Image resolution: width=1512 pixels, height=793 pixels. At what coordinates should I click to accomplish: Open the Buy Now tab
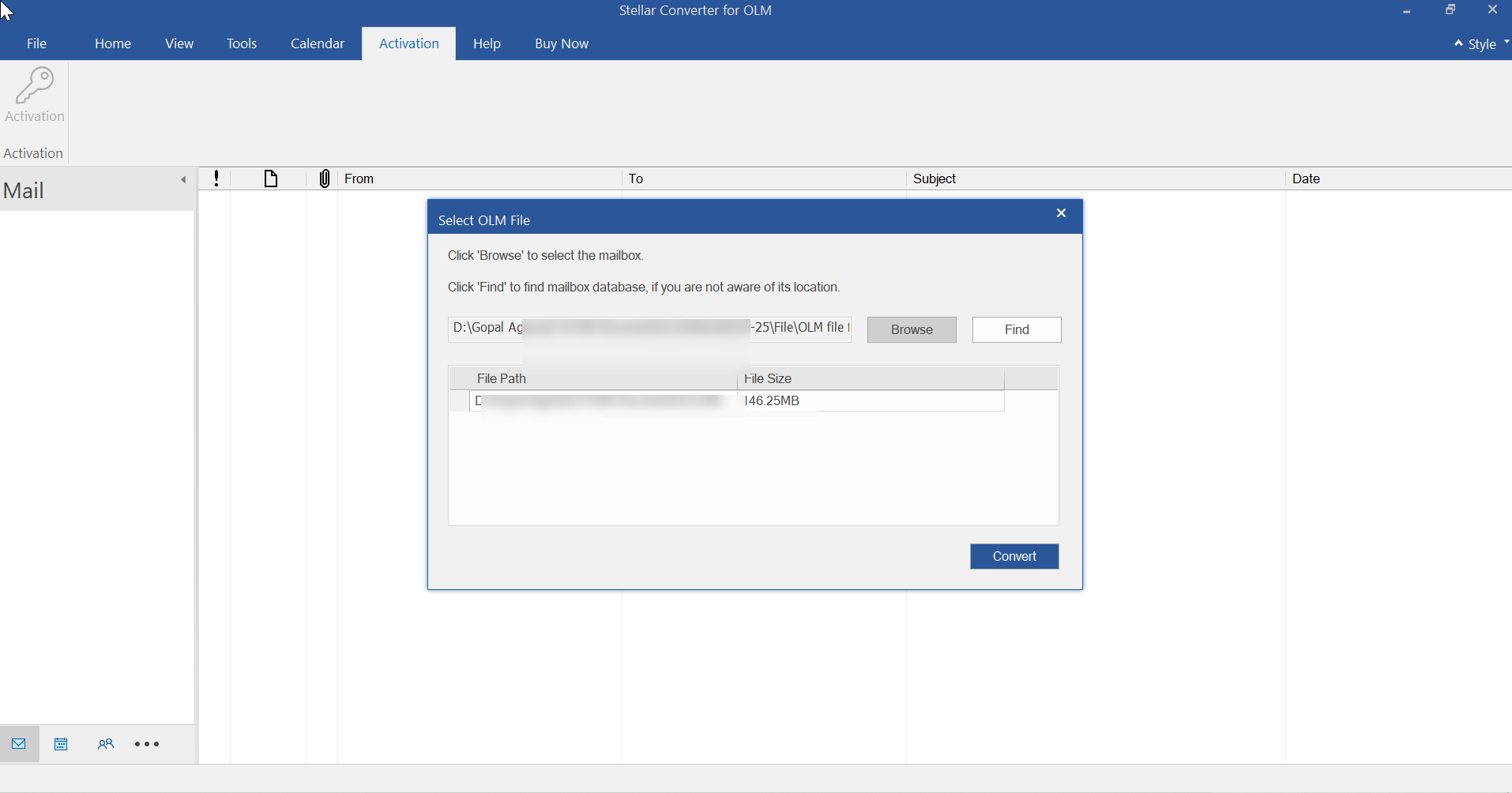coord(562,43)
